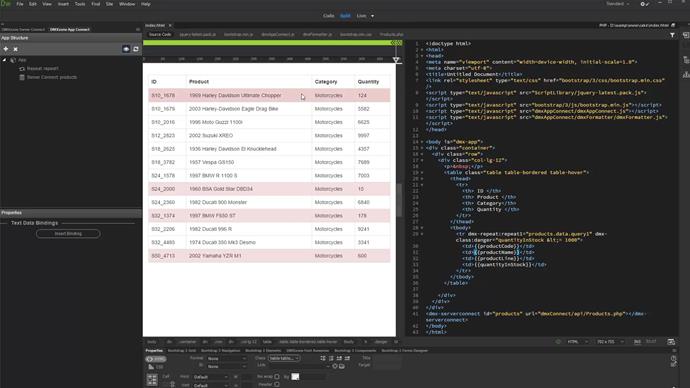Open the Edit menu

33,4
